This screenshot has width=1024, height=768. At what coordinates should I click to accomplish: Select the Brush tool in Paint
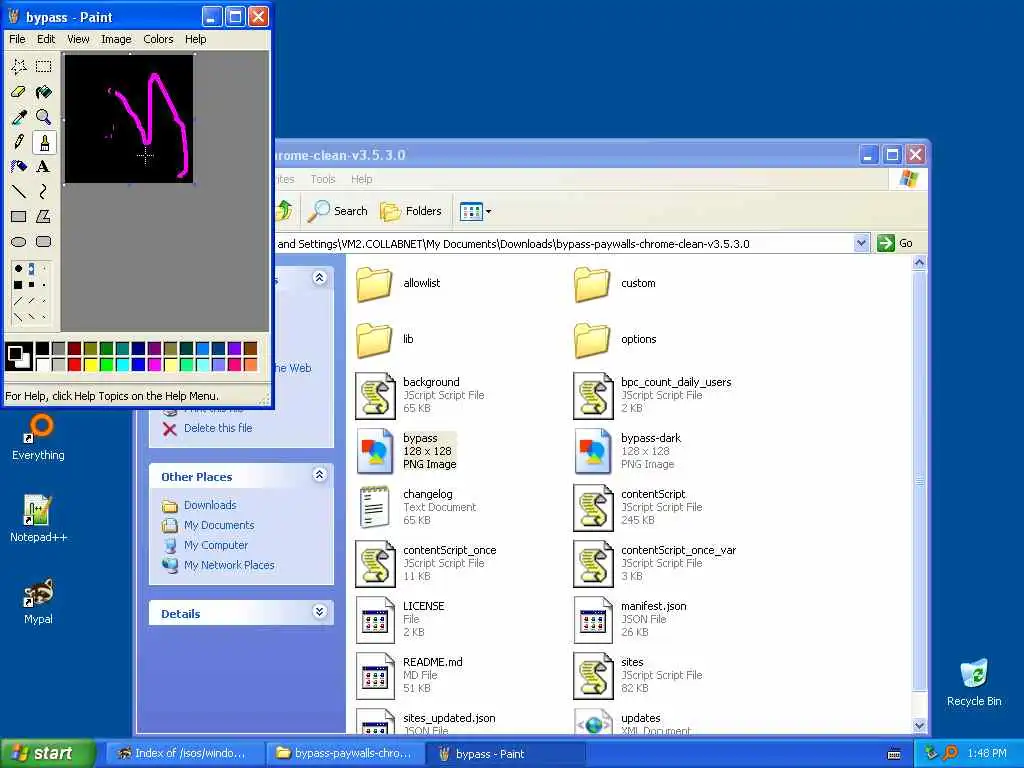pos(44,142)
